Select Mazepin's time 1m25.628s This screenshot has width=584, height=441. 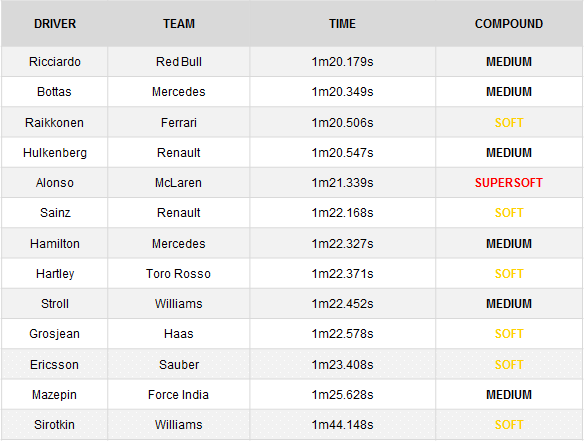point(342,395)
